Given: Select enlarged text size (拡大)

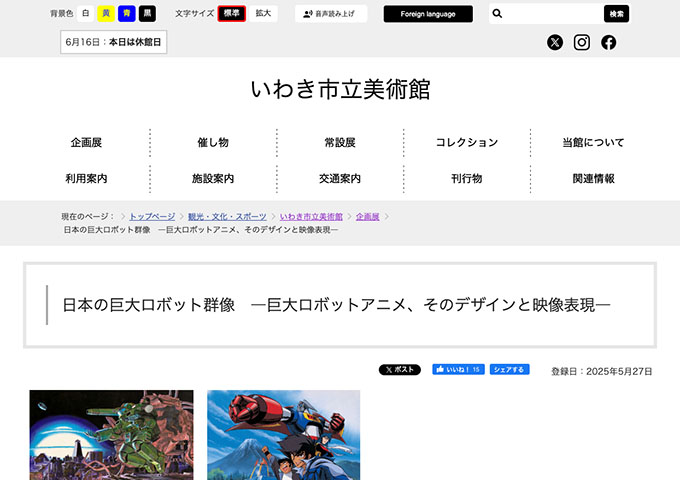Looking at the screenshot, I should pos(263,13).
